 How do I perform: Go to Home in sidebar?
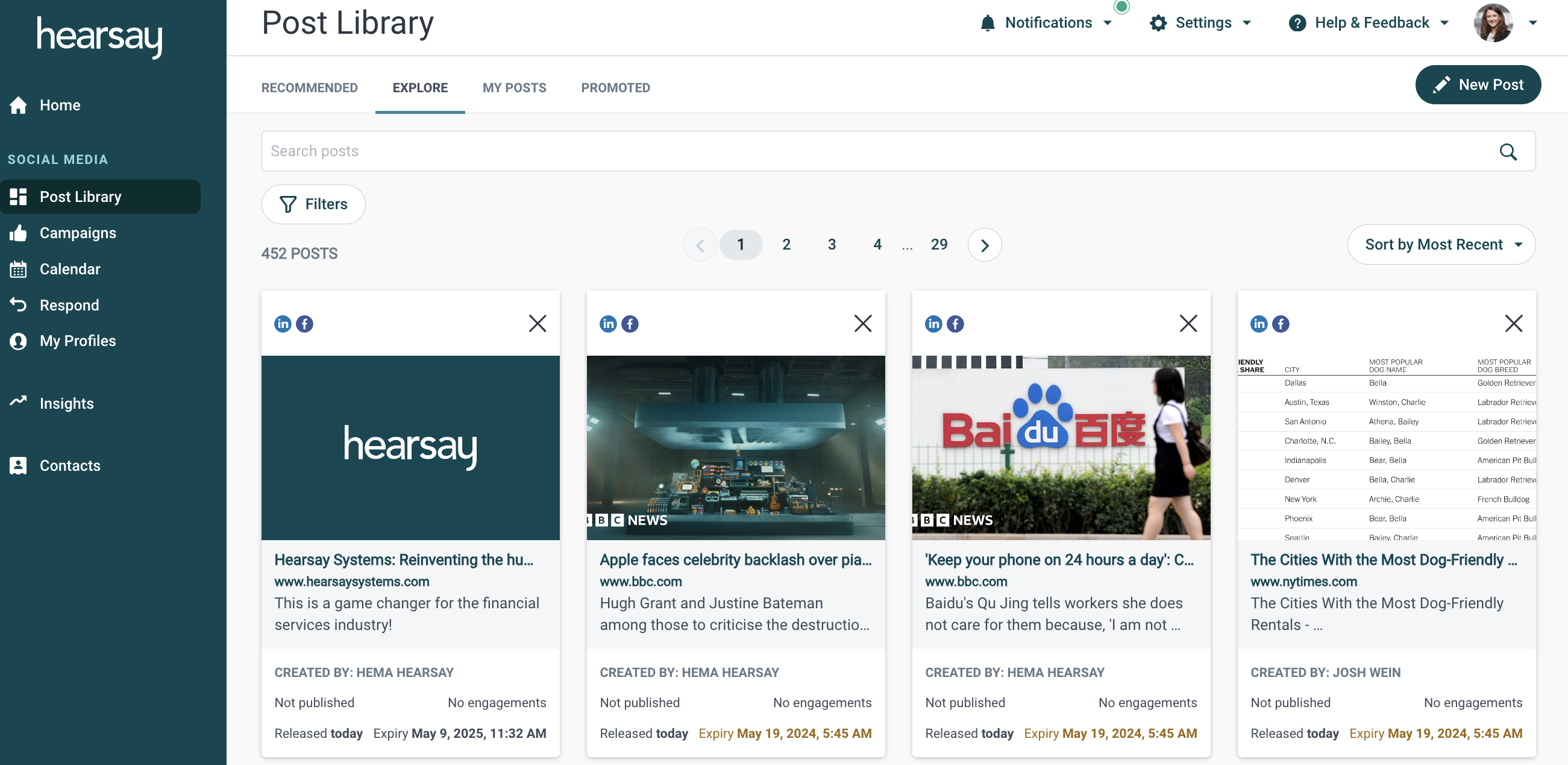[60, 105]
